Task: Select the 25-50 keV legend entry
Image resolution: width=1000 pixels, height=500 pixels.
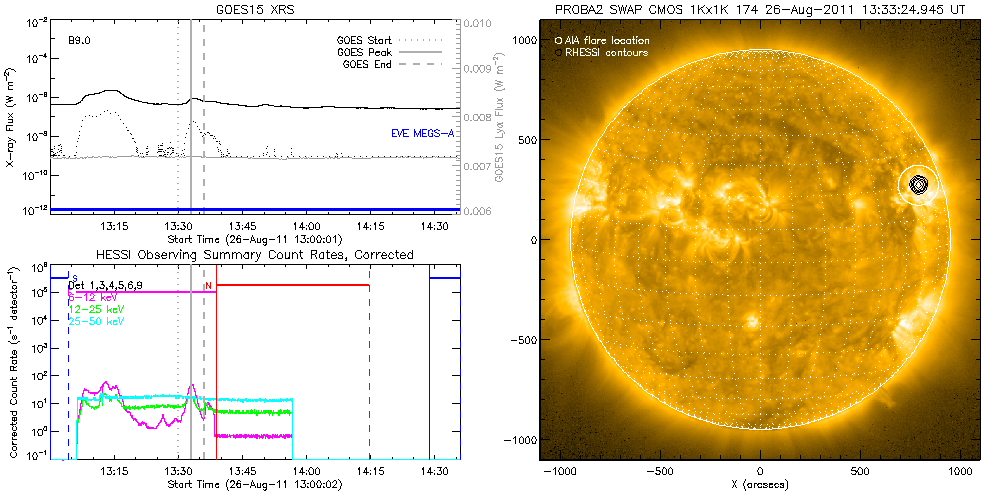Action: click(91, 322)
